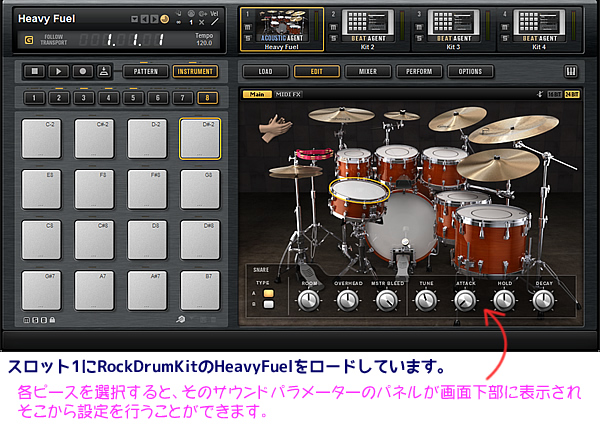Click the ROOM knob

click(308, 300)
